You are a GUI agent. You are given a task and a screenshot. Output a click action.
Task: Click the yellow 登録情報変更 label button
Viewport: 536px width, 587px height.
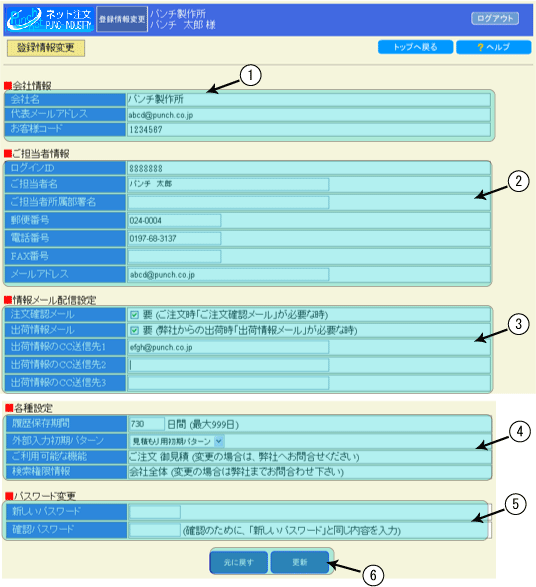(46, 48)
